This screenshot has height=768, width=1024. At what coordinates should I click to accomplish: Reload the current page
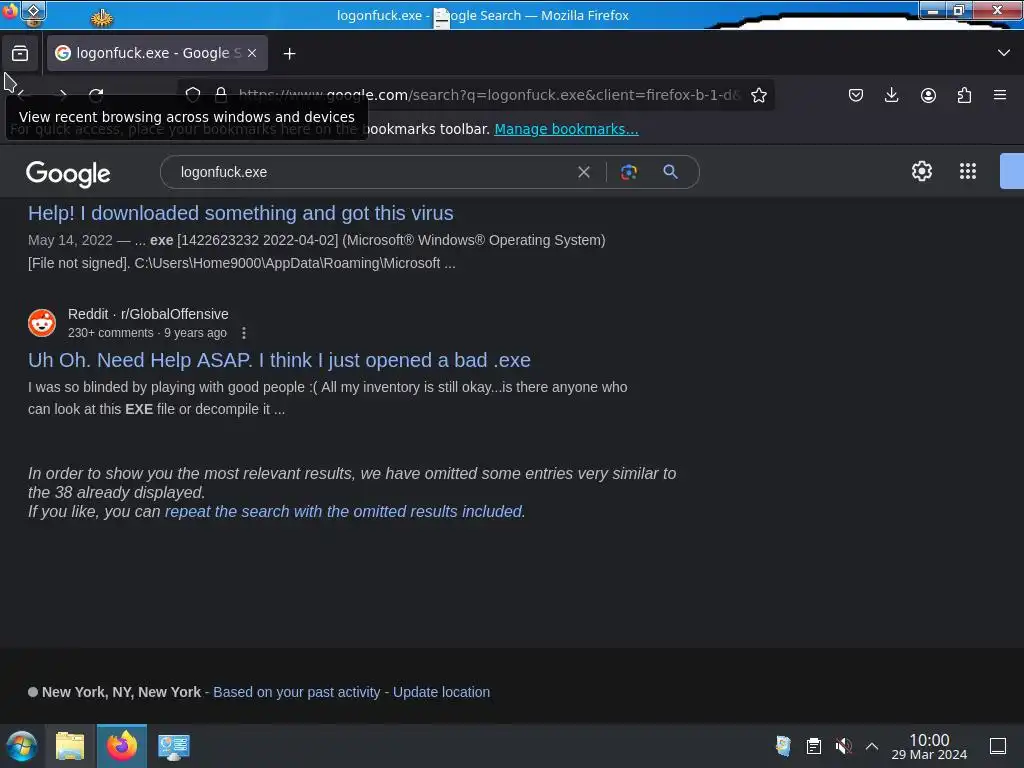click(96, 95)
